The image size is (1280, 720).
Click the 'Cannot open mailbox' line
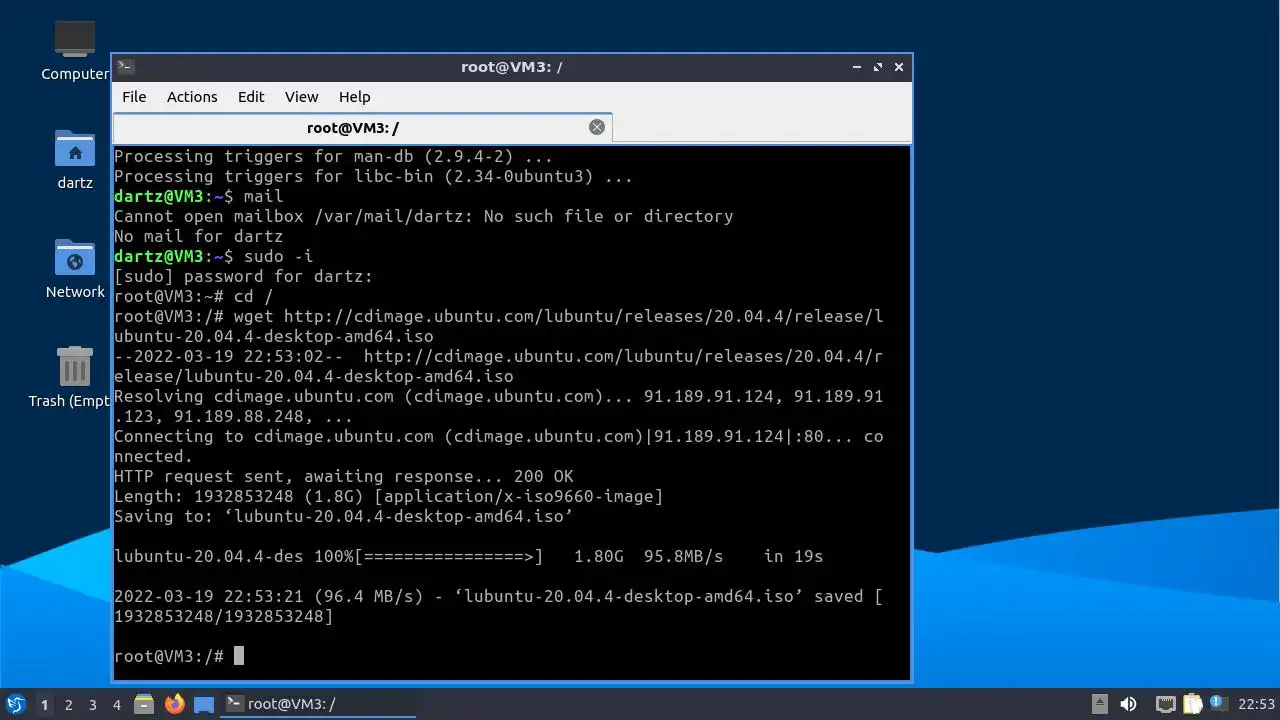click(x=423, y=217)
